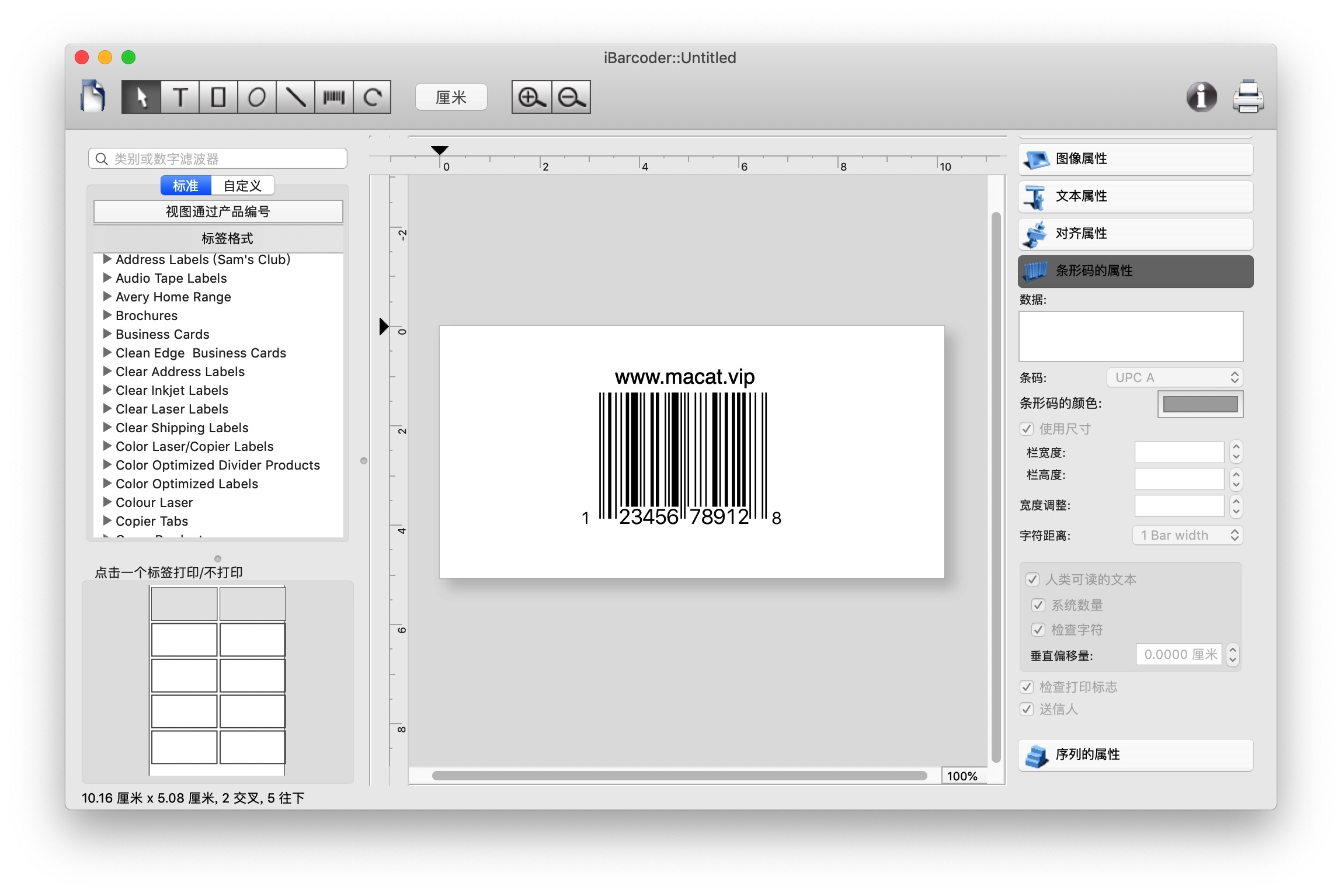This screenshot has height=896, width=1342.
Task: Switch to the 标准 tab
Action: tap(186, 186)
